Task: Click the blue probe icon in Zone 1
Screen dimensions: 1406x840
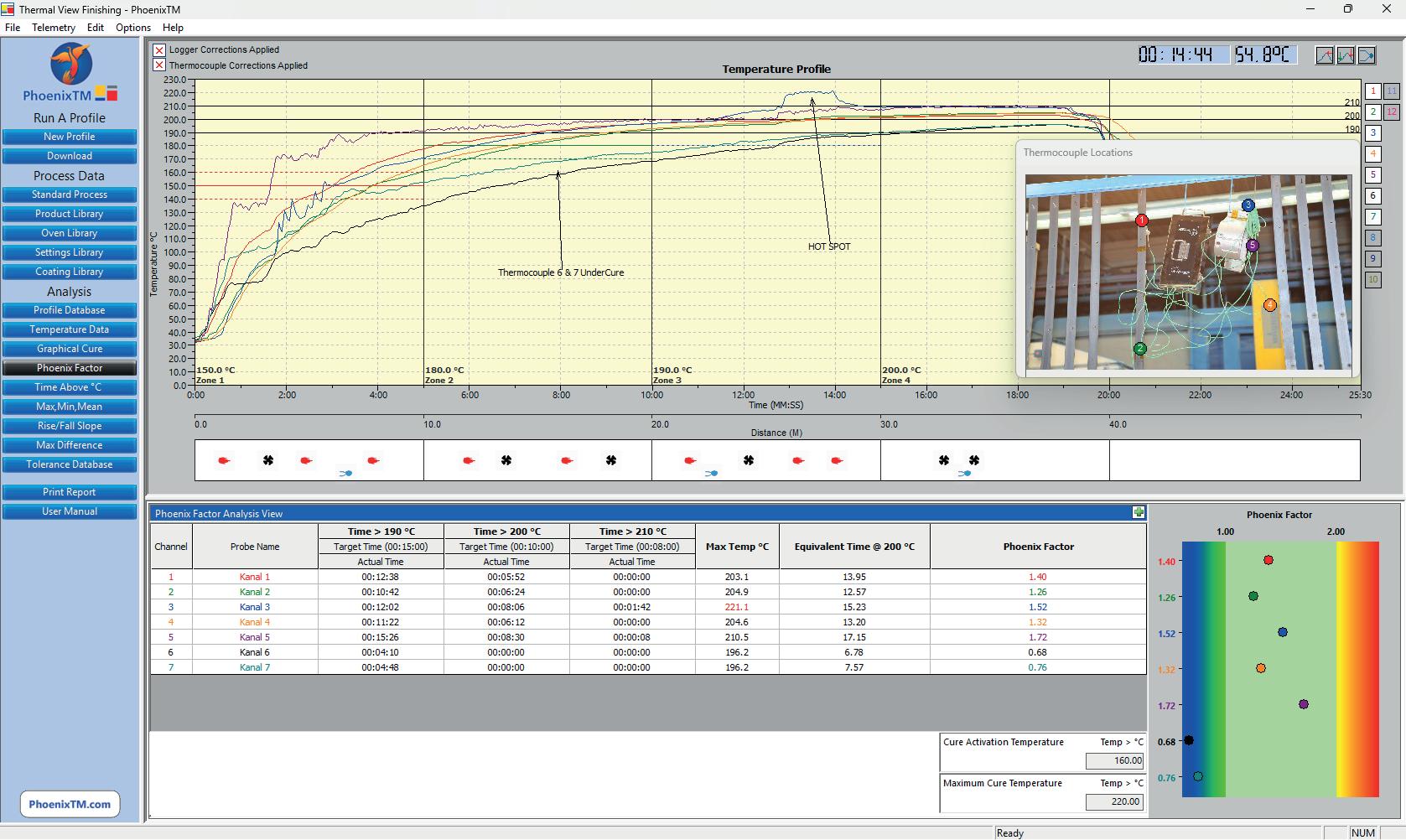Action: pos(345,474)
